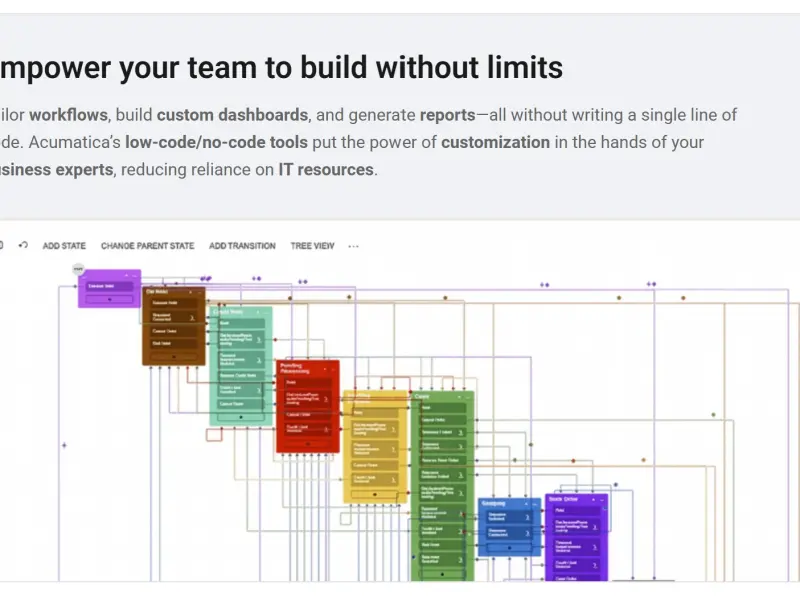Click the undo arrow icon in the workflow toolbar
This screenshot has height=600, width=800.
click(23, 245)
